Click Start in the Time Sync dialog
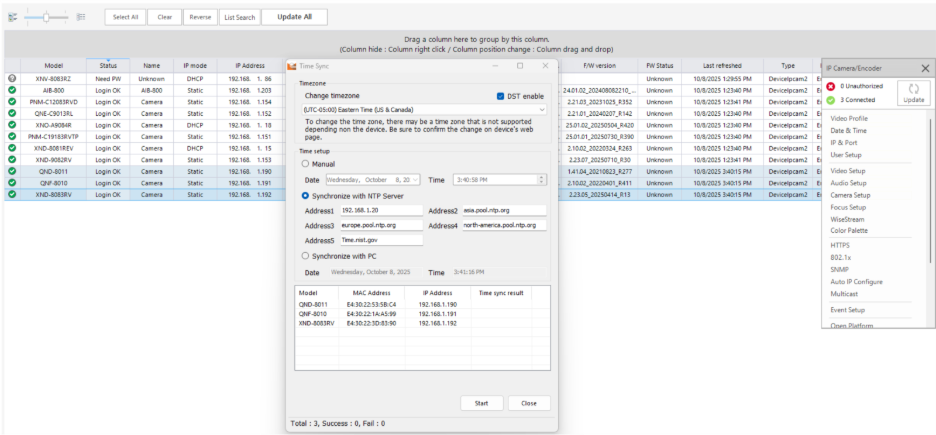This screenshot has height=435, width=936. pyautogui.click(x=482, y=403)
